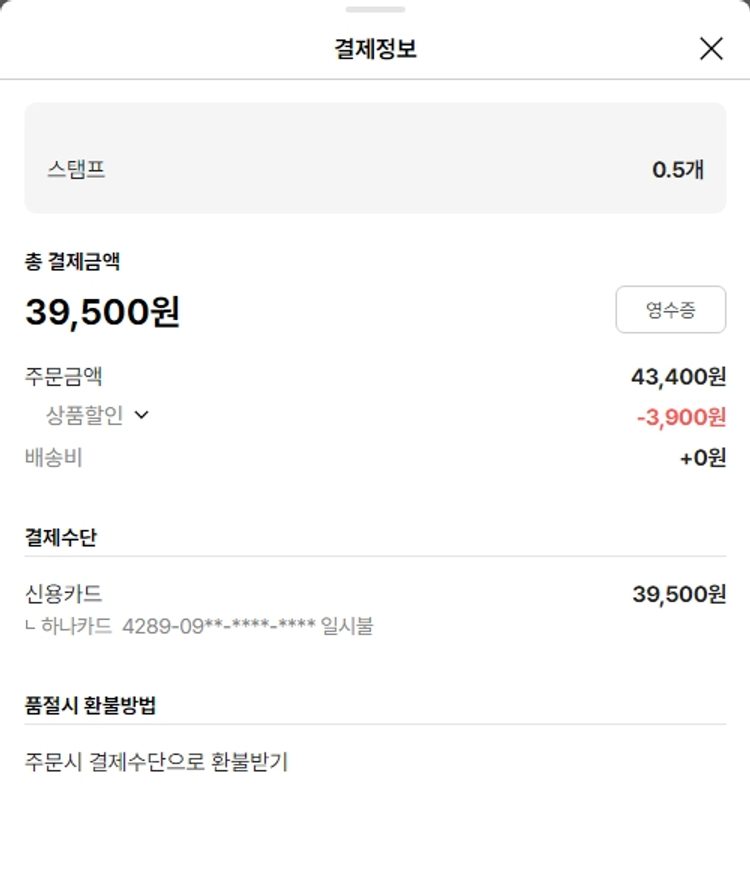Click the 품절시 환불방법 section heading
This screenshot has width=750, height=872.
[x=90, y=705]
